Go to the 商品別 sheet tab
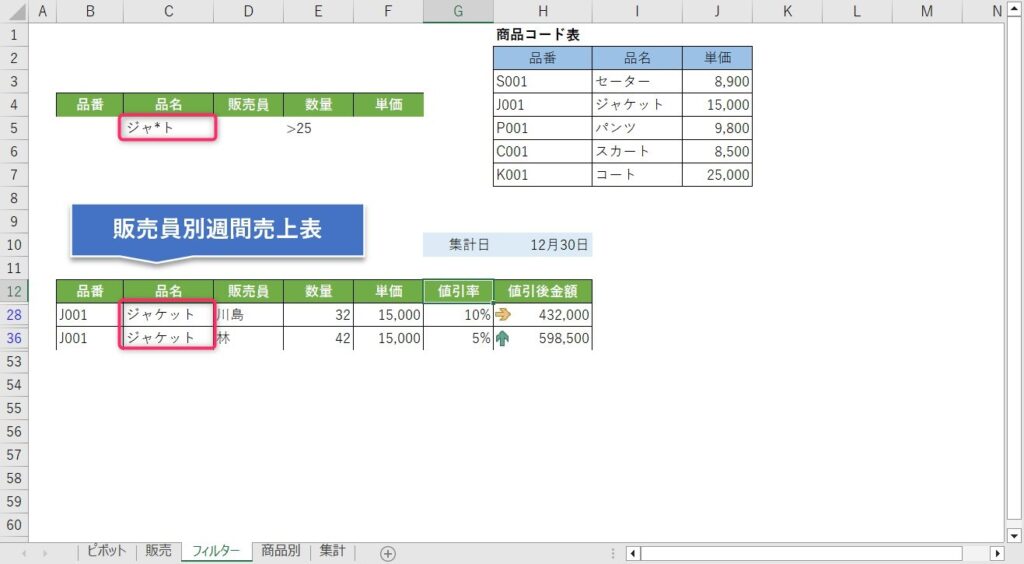The width and height of the screenshot is (1024, 564). click(281, 551)
